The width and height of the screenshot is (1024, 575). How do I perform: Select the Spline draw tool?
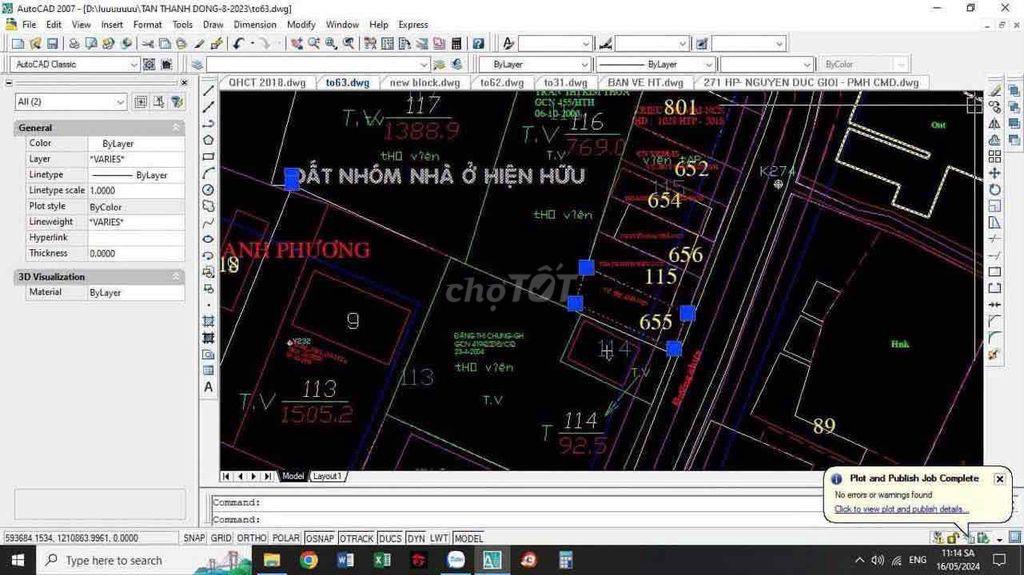[x=208, y=222]
